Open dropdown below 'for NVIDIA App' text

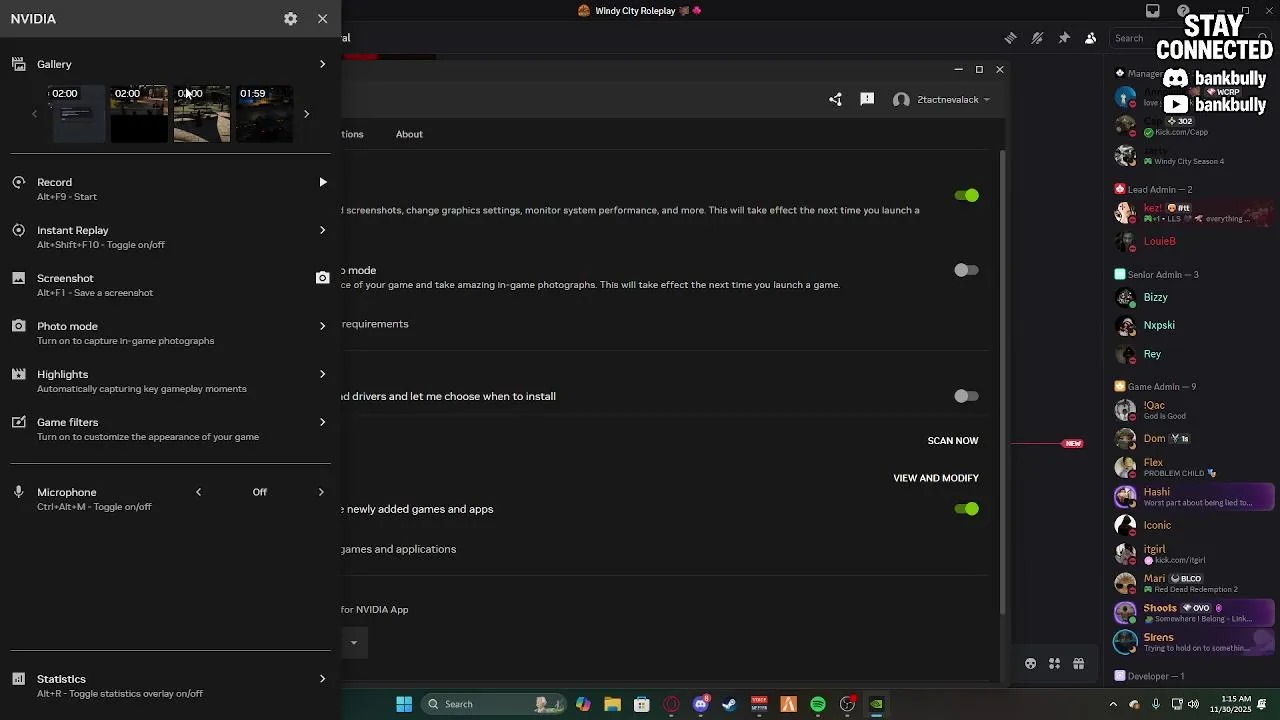click(x=354, y=642)
